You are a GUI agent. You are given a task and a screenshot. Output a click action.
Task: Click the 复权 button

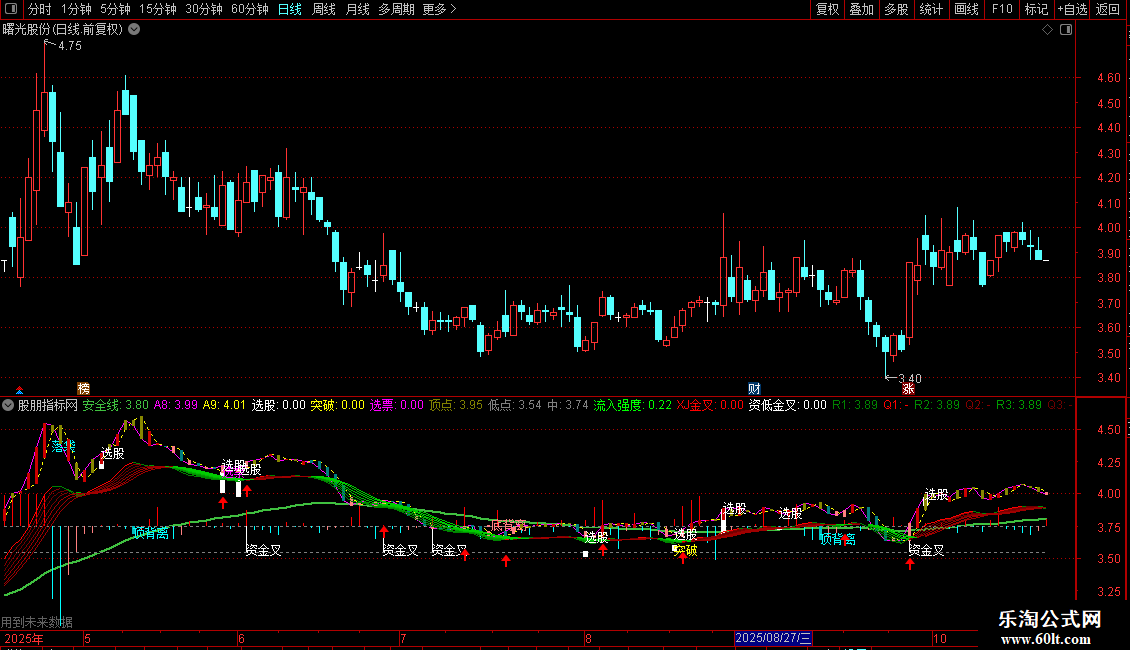[827, 9]
